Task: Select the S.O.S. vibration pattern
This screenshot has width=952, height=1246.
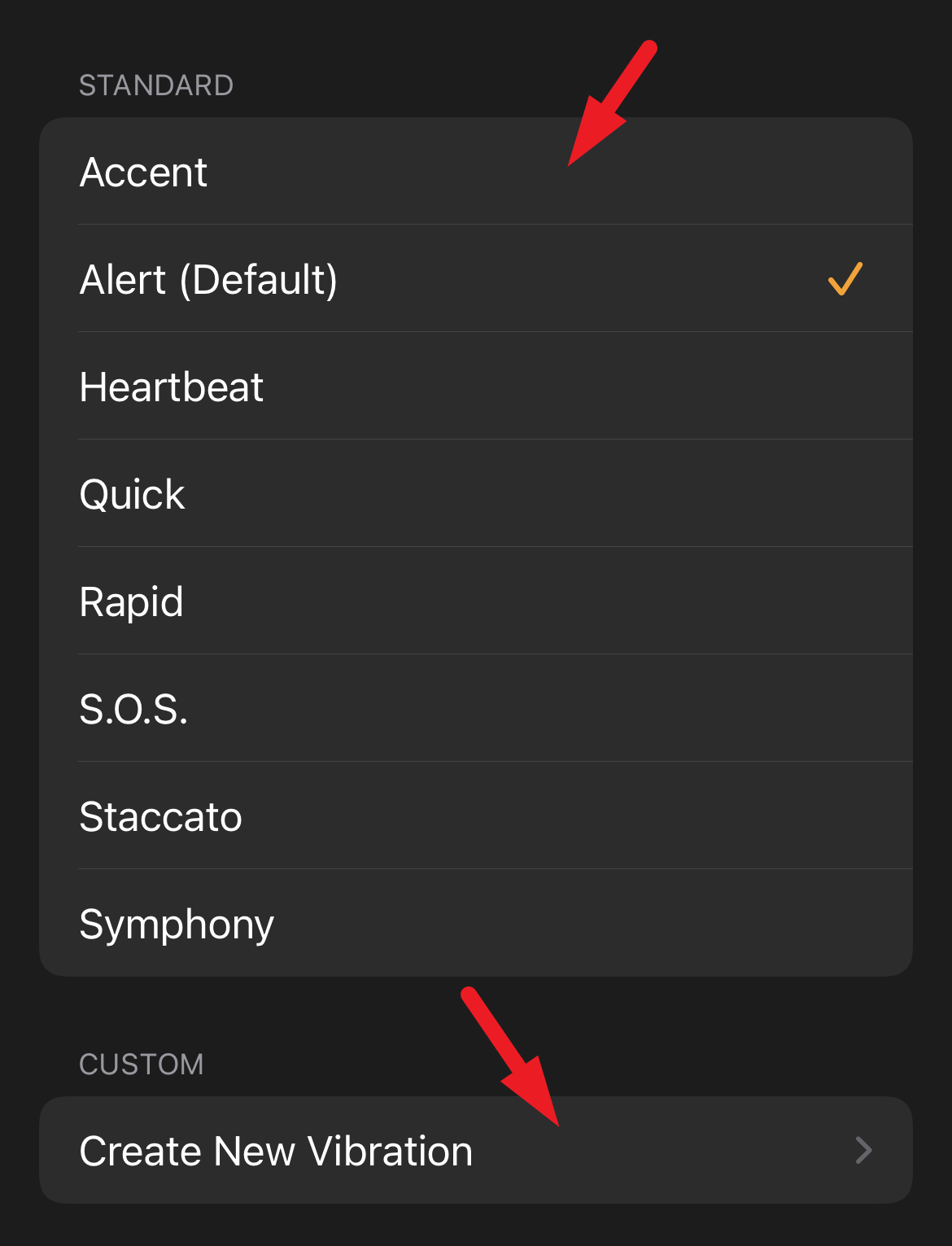Action: click(x=476, y=709)
